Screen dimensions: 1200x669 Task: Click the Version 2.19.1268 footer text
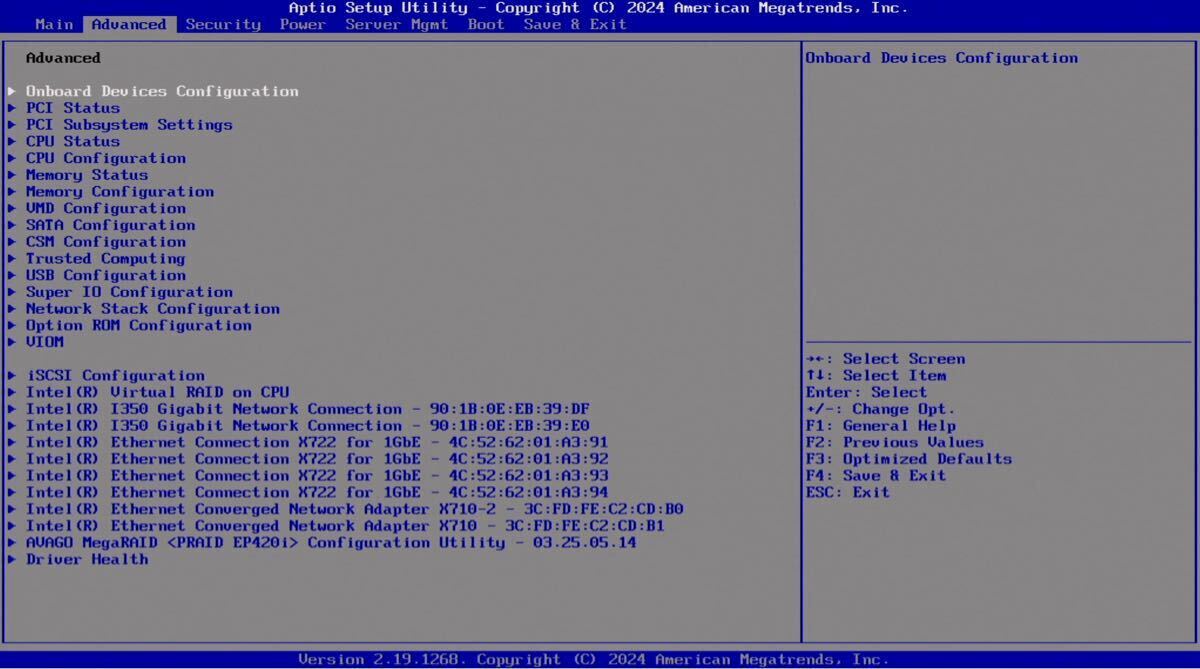(x=594, y=659)
